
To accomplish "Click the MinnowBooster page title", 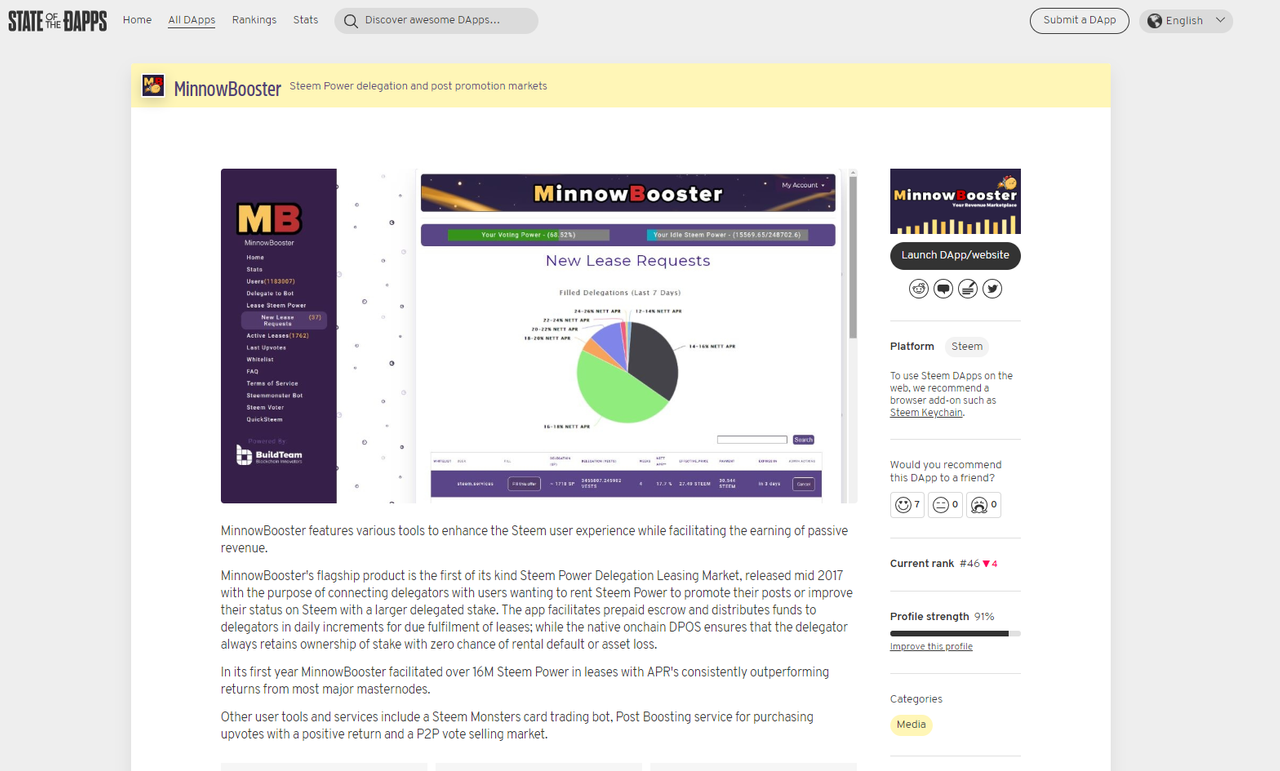I will click(x=228, y=88).
